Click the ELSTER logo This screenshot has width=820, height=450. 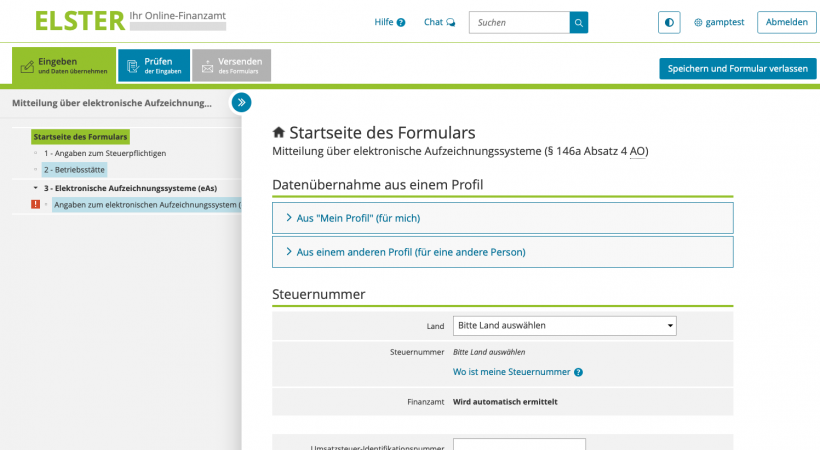point(80,21)
